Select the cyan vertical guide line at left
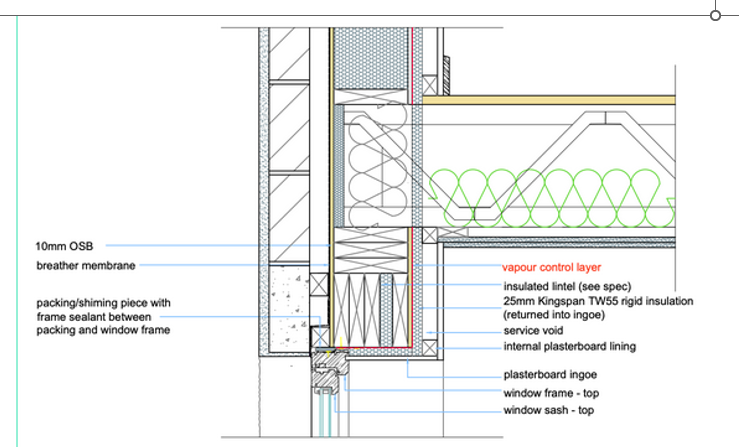This screenshot has height=447, width=739. click(x=17, y=230)
